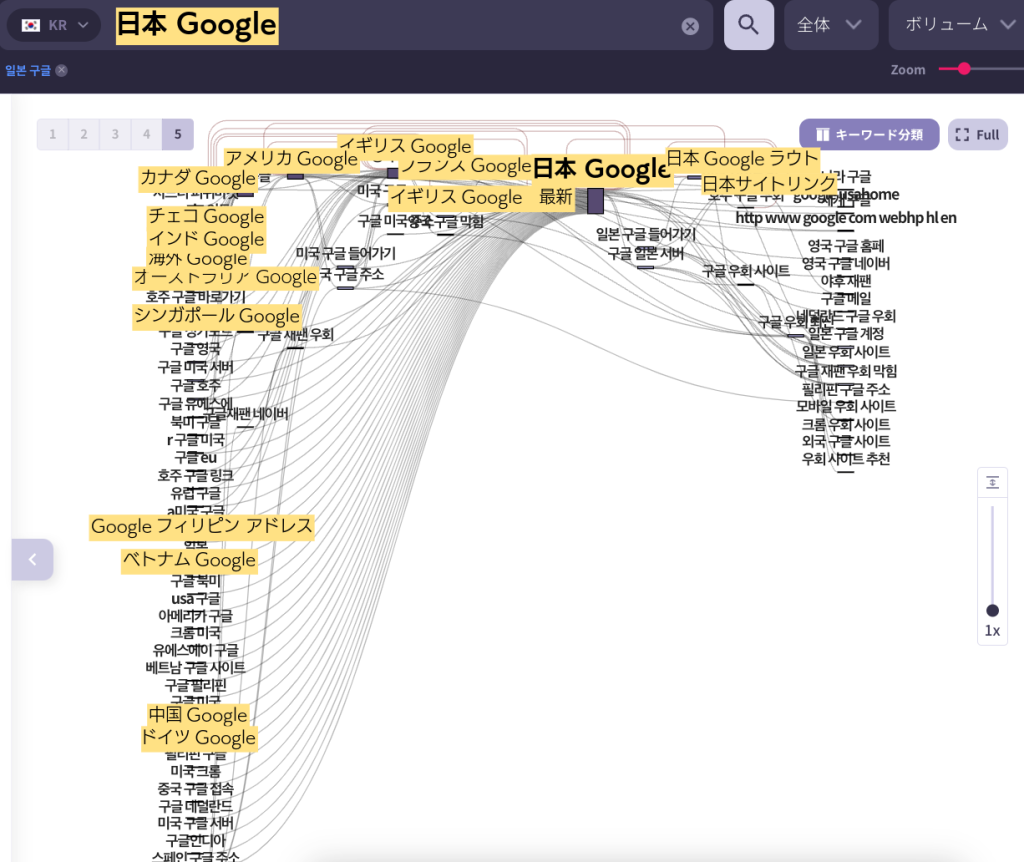
Task: Remove the 일본 구글 keyword tag
Action: click(61, 71)
